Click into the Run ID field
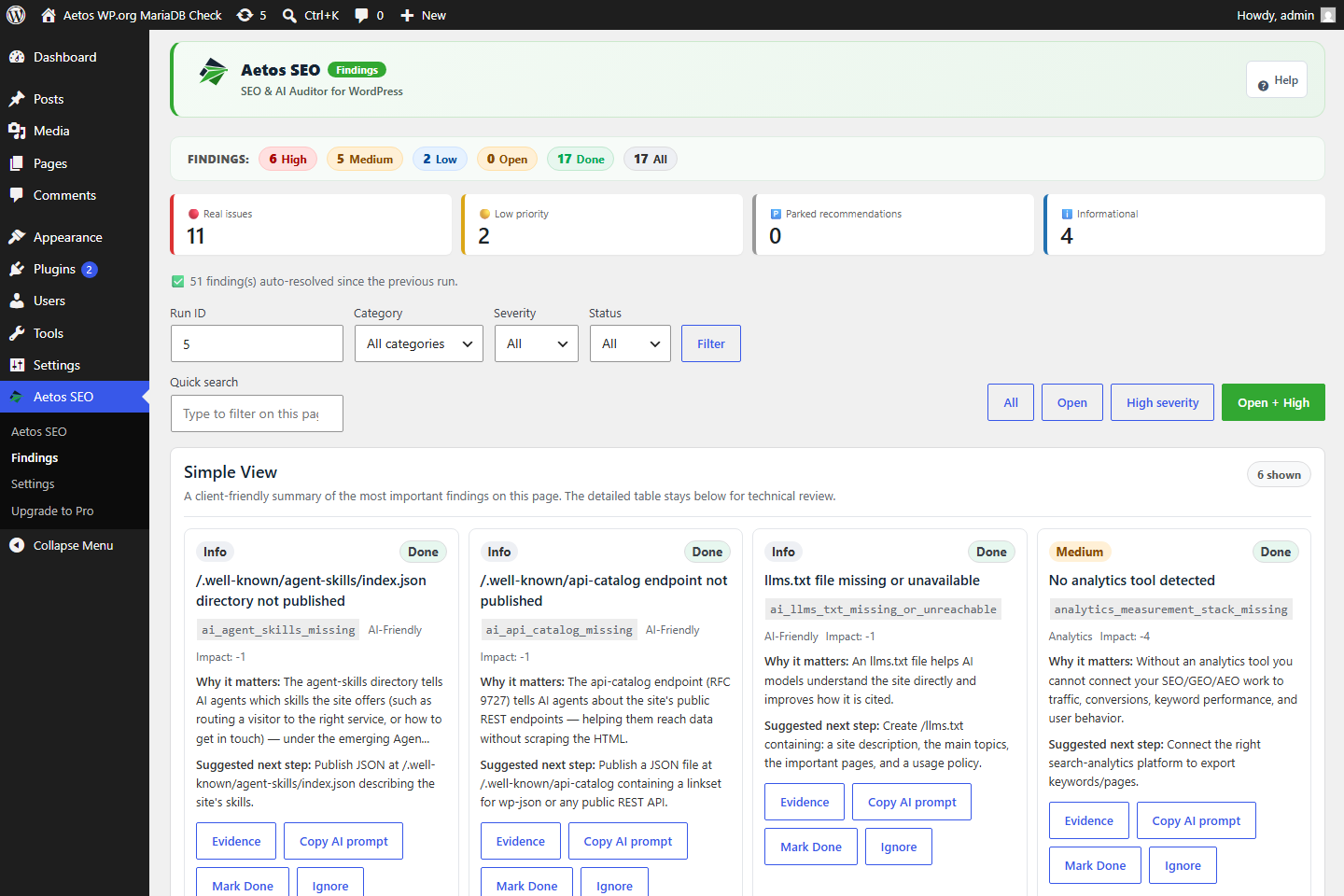 coord(257,343)
